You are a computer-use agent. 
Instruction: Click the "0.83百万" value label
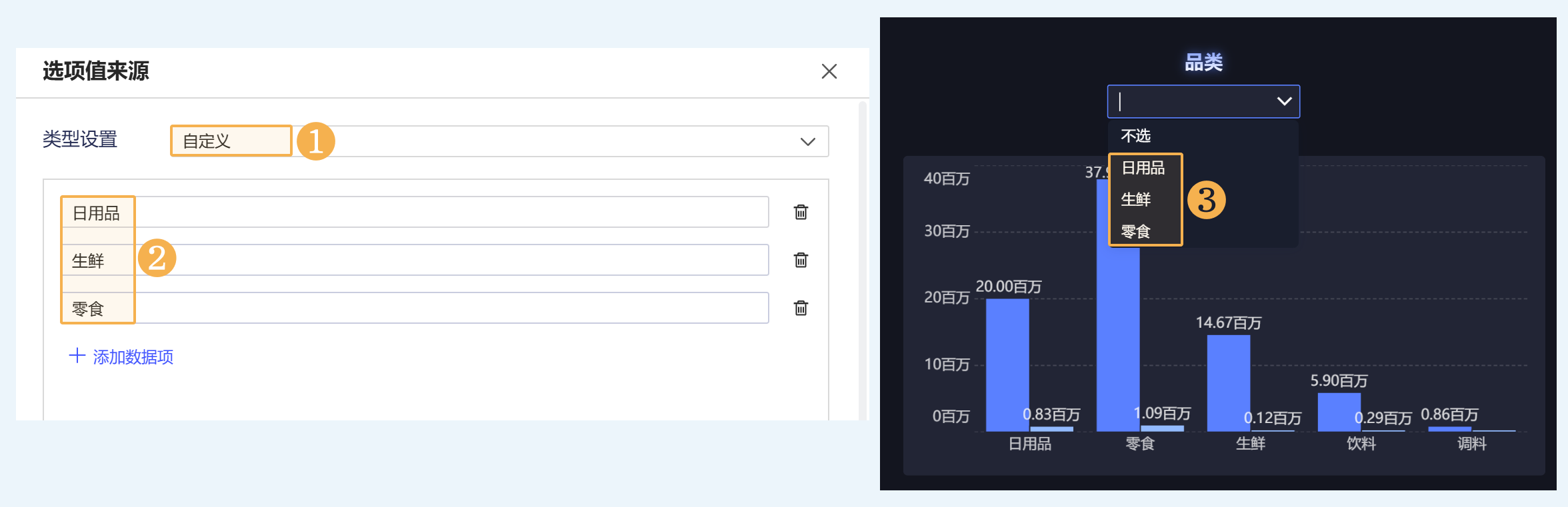point(1051,414)
